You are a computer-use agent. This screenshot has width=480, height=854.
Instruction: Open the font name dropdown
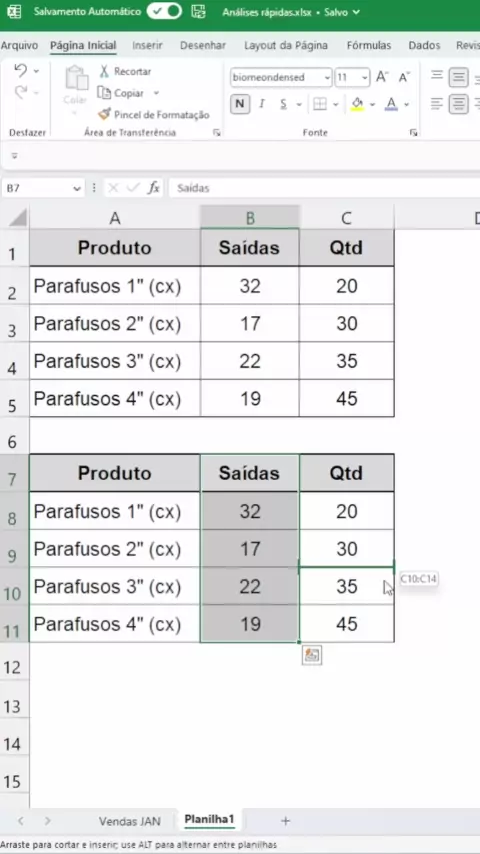[327, 77]
